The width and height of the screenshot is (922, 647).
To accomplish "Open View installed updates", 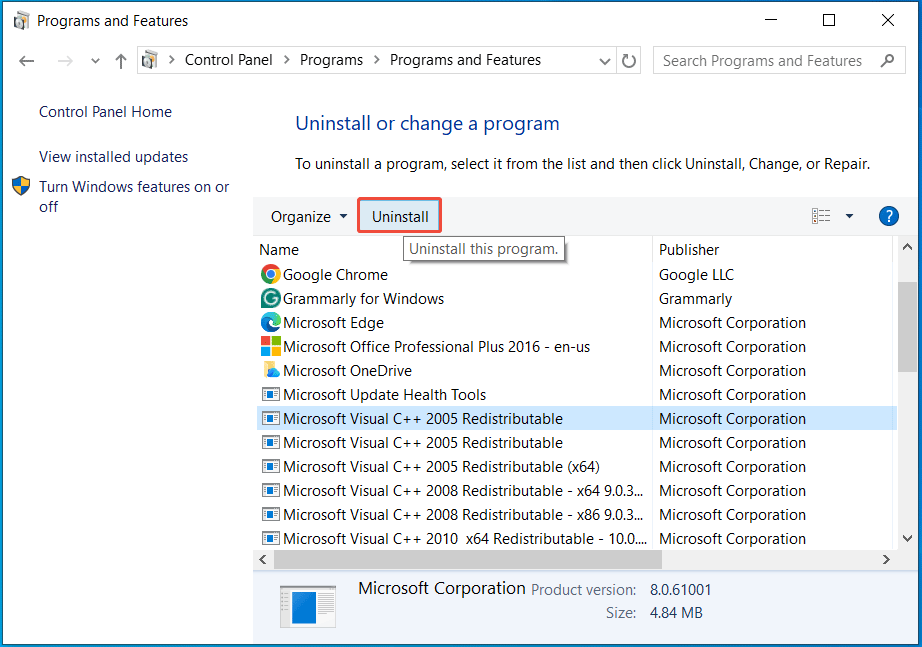I will pos(113,157).
